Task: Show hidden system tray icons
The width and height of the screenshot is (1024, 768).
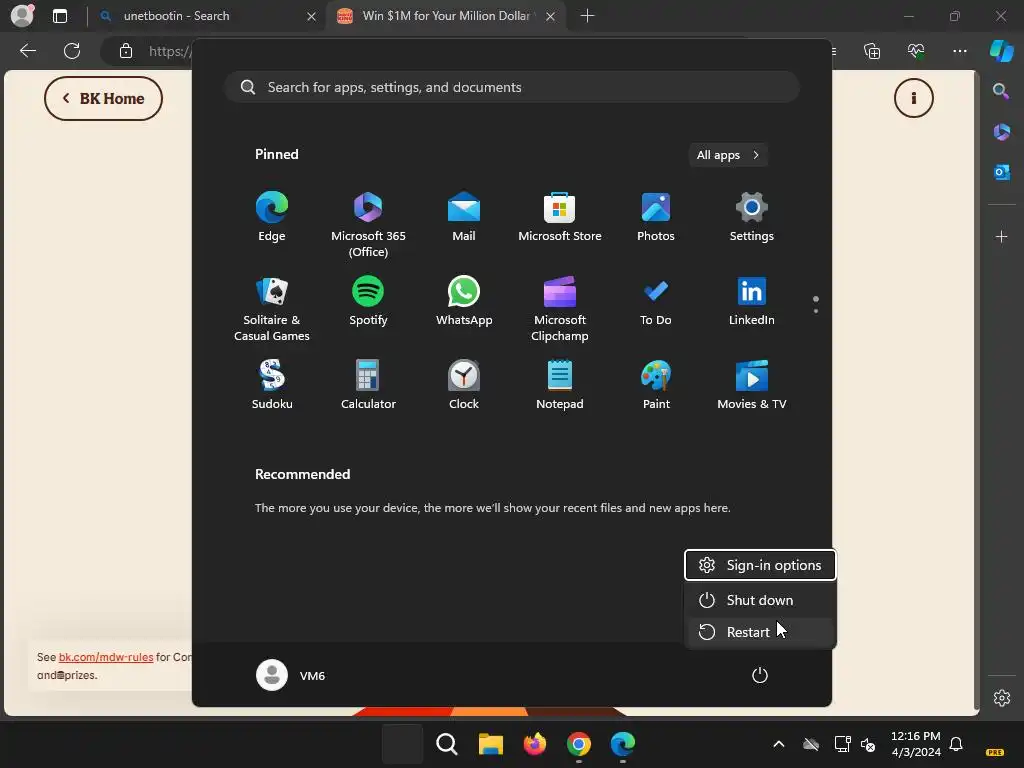Action: point(778,744)
